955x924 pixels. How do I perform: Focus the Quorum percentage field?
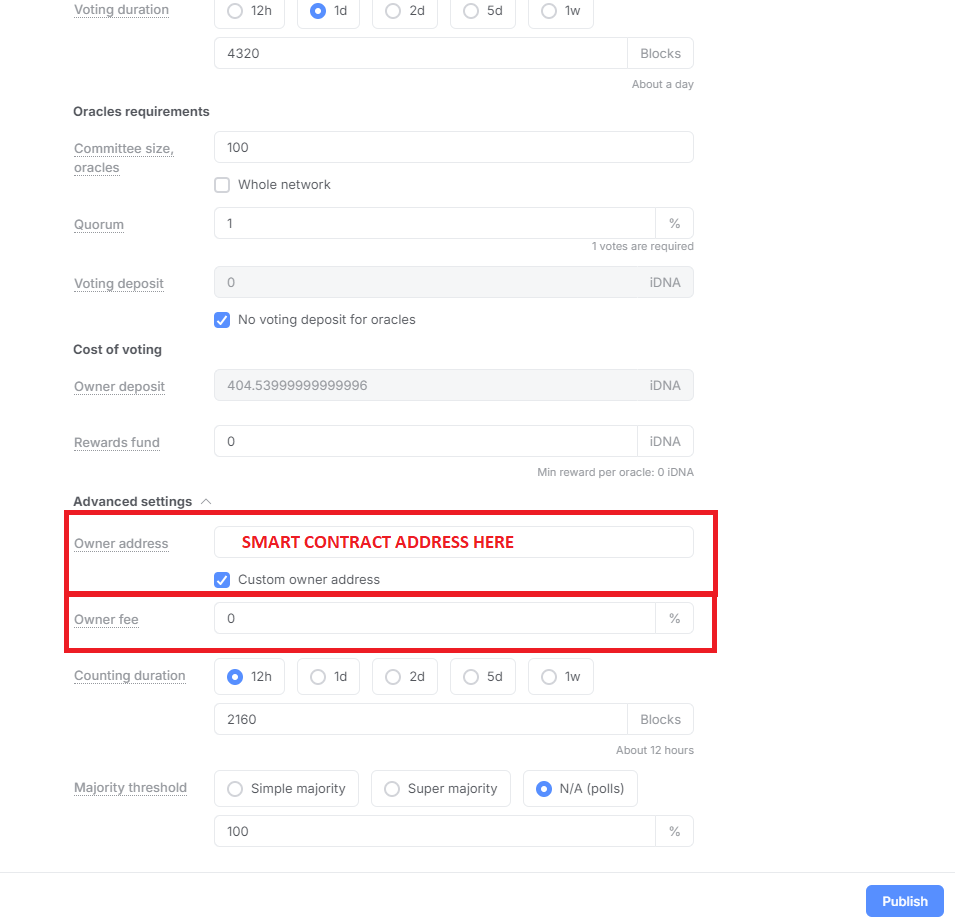(x=434, y=223)
